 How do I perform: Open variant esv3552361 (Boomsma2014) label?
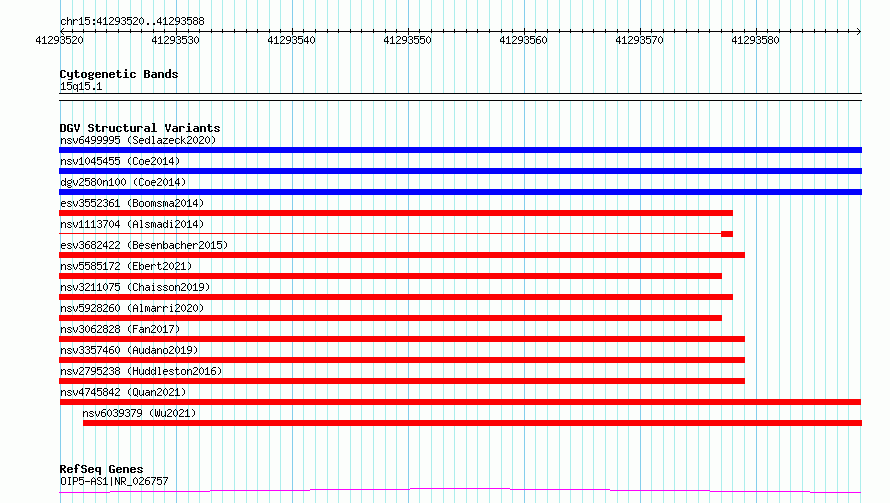pos(132,203)
